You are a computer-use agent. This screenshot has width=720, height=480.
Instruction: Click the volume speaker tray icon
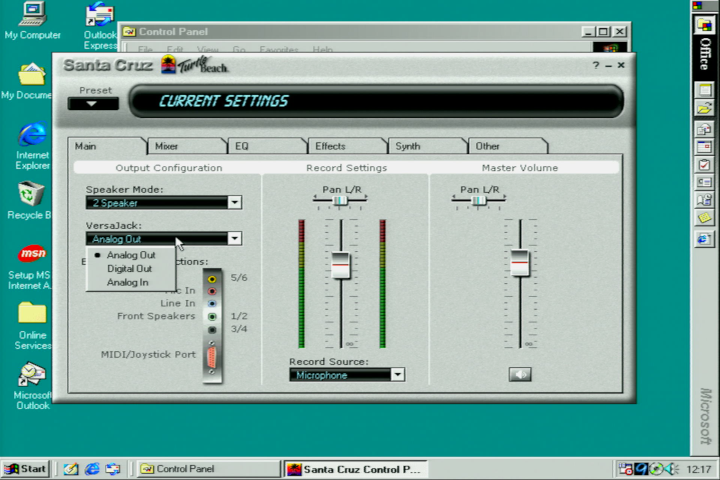[x=672, y=469]
